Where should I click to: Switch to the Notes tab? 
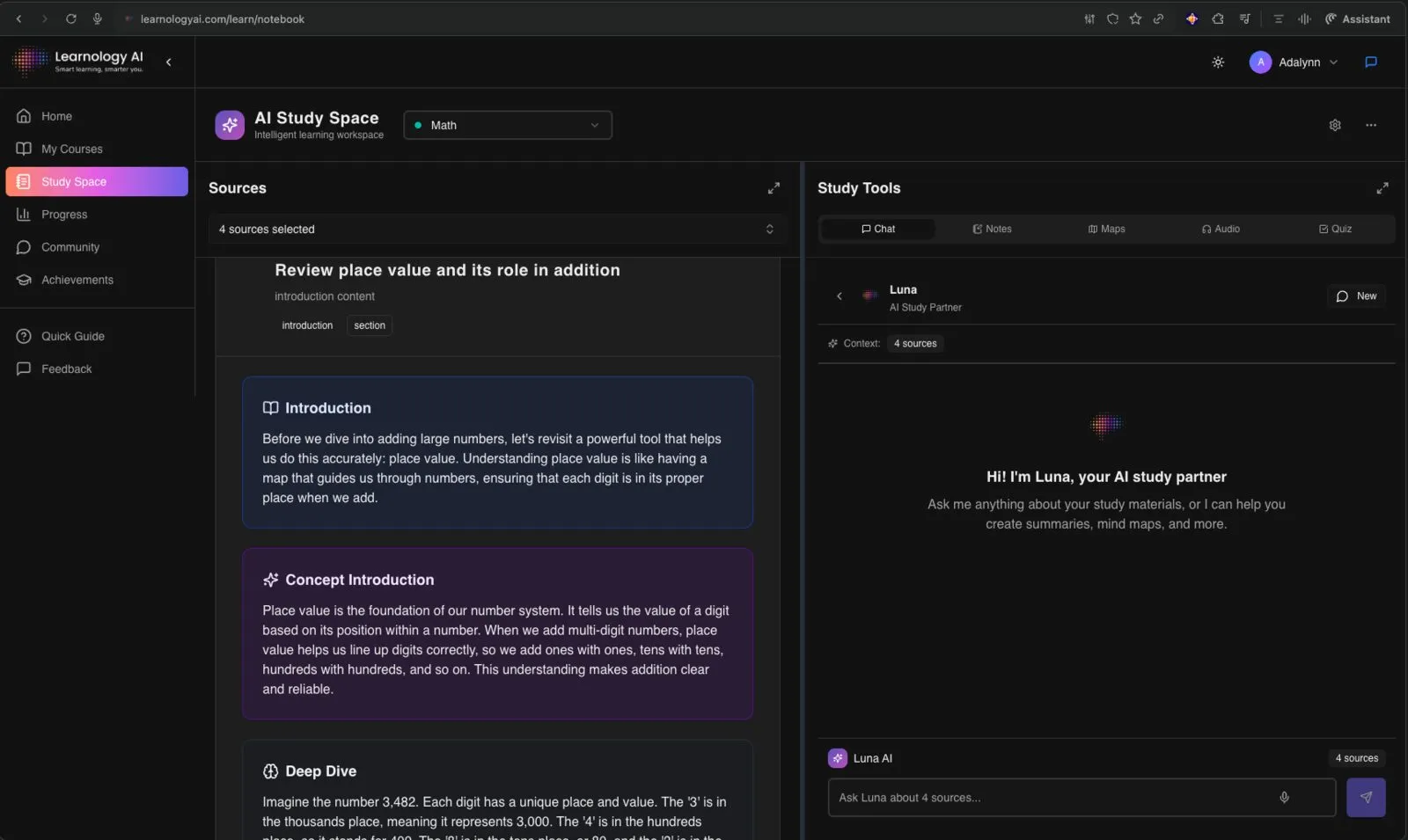992,229
